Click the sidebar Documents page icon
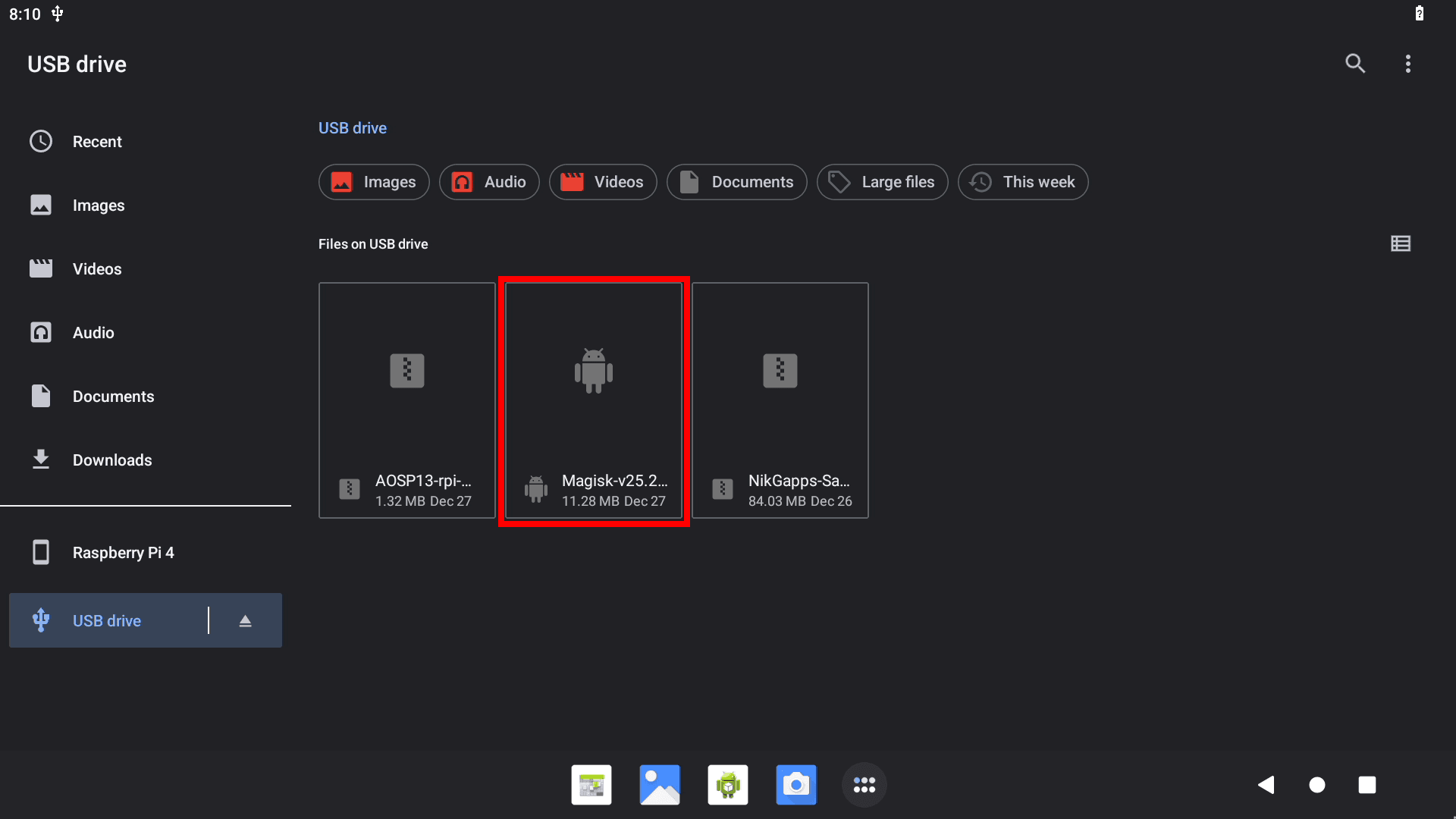 click(41, 396)
